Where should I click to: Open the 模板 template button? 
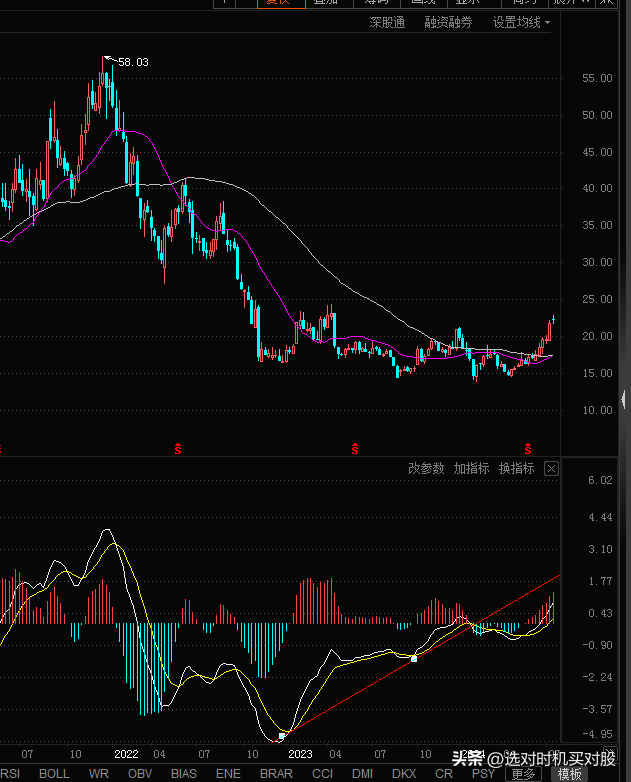tap(570, 774)
